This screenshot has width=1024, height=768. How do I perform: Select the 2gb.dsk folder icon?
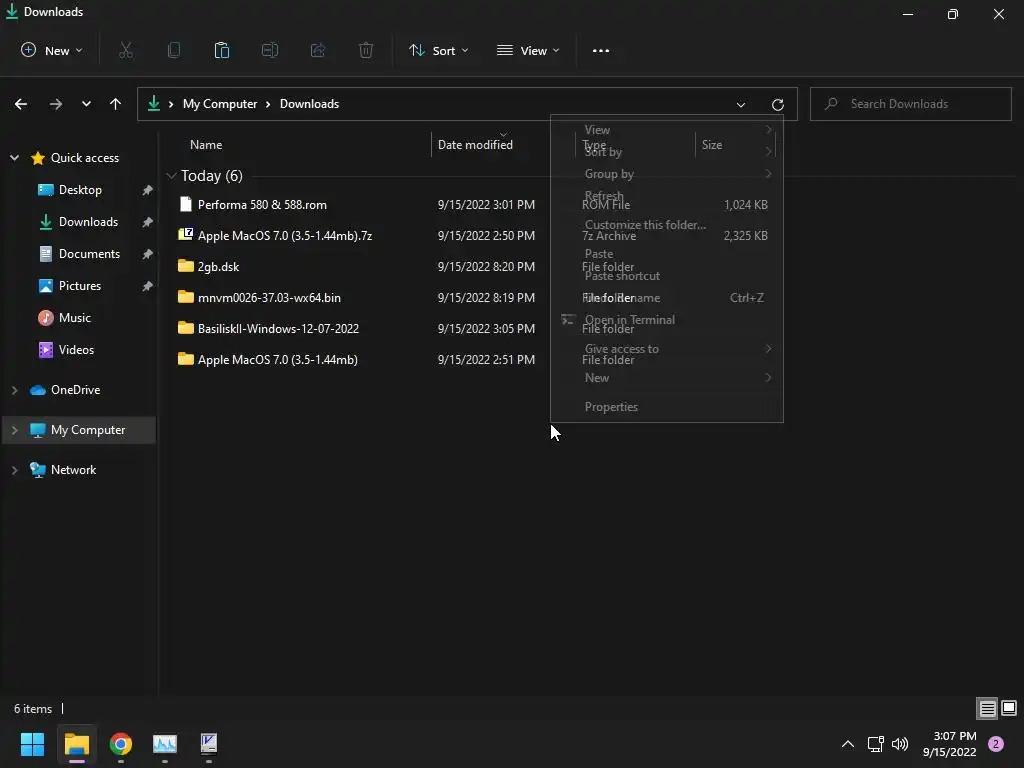point(185,266)
